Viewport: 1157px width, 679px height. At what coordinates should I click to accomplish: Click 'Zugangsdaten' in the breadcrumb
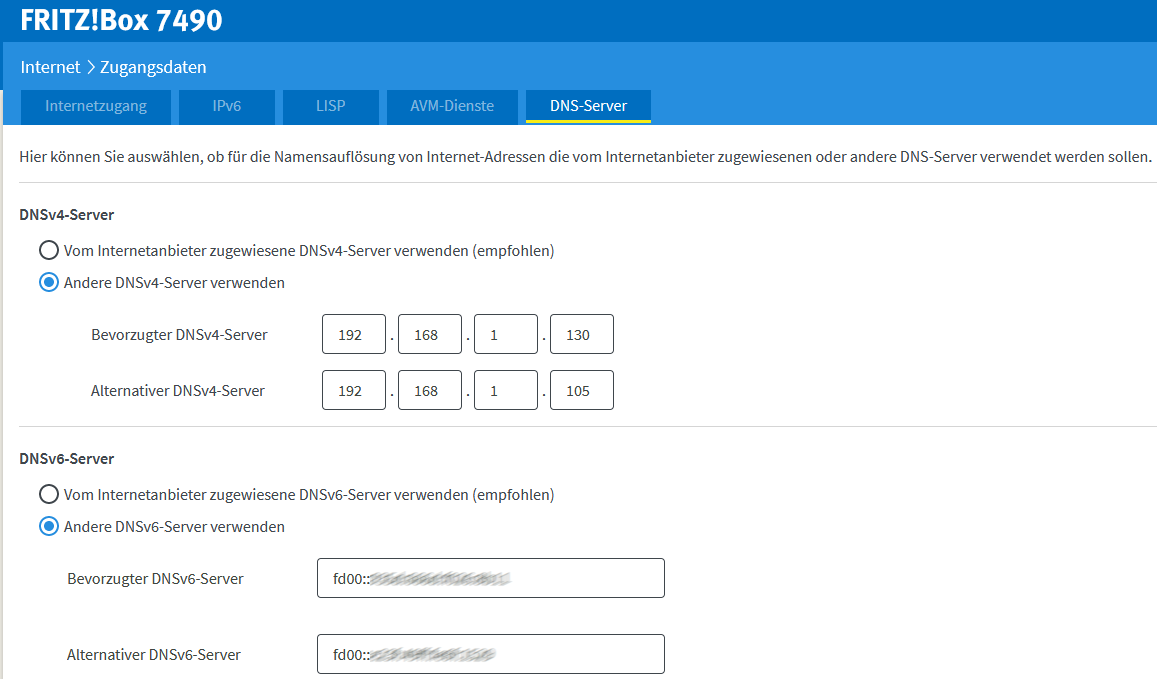pos(153,67)
